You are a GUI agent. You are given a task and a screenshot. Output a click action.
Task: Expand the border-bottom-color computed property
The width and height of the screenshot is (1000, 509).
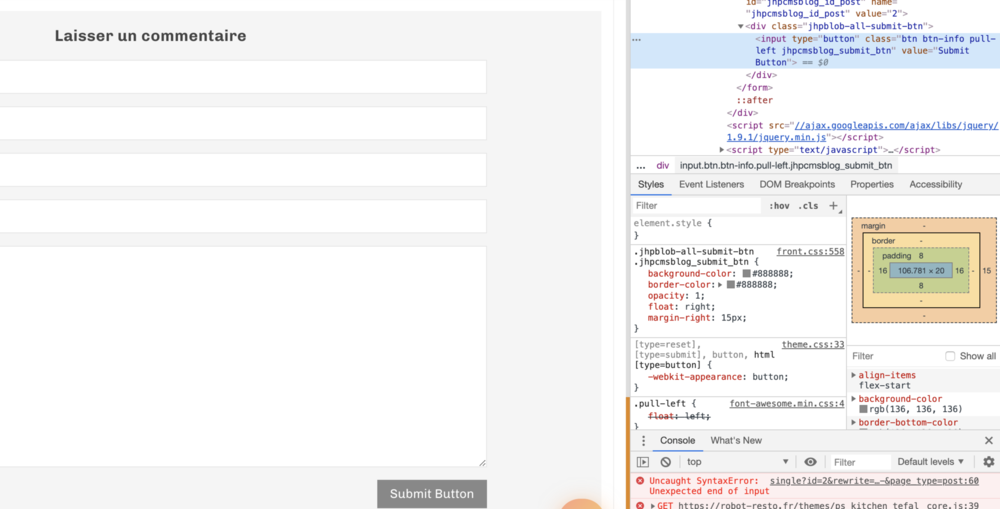click(854, 422)
